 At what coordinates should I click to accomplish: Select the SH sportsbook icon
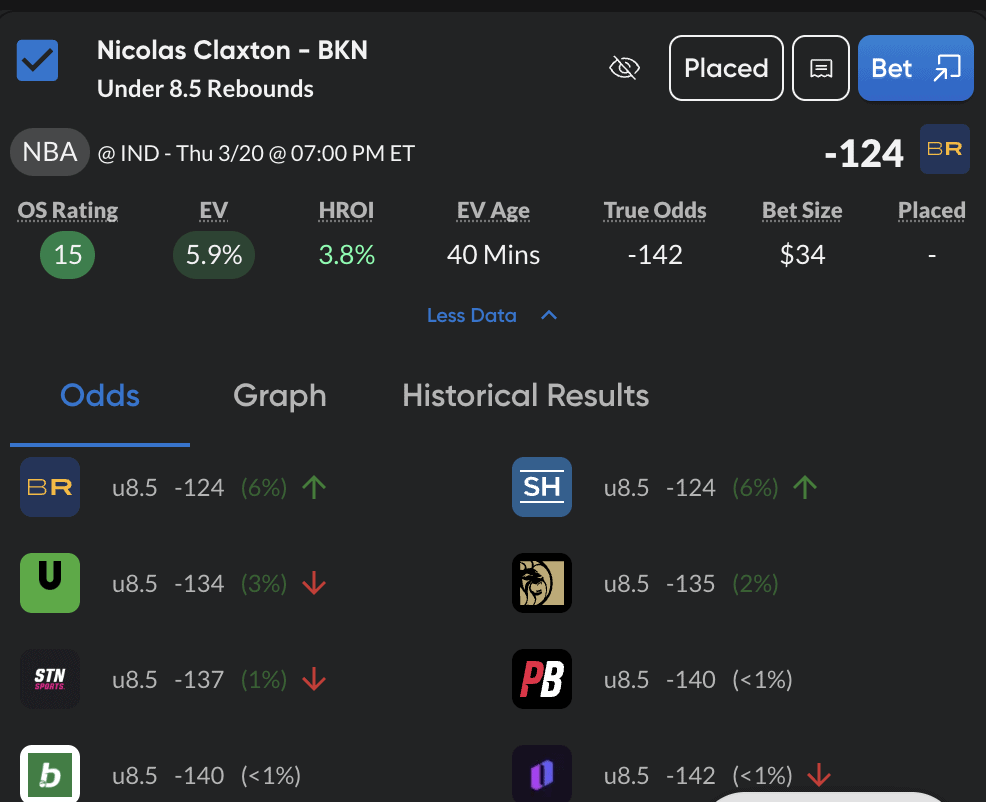pyautogui.click(x=541, y=487)
